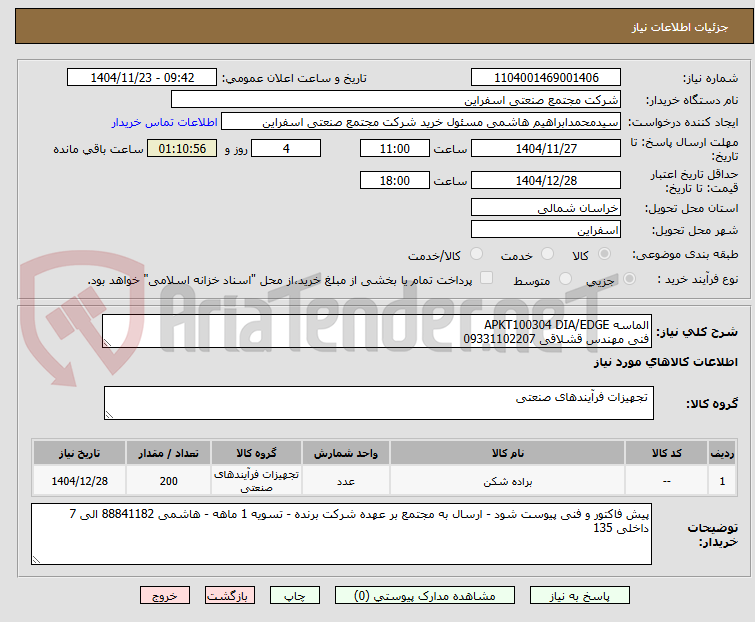755x622 pixels.
Task: Click the city field اسفراین
Action: (546, 230)
